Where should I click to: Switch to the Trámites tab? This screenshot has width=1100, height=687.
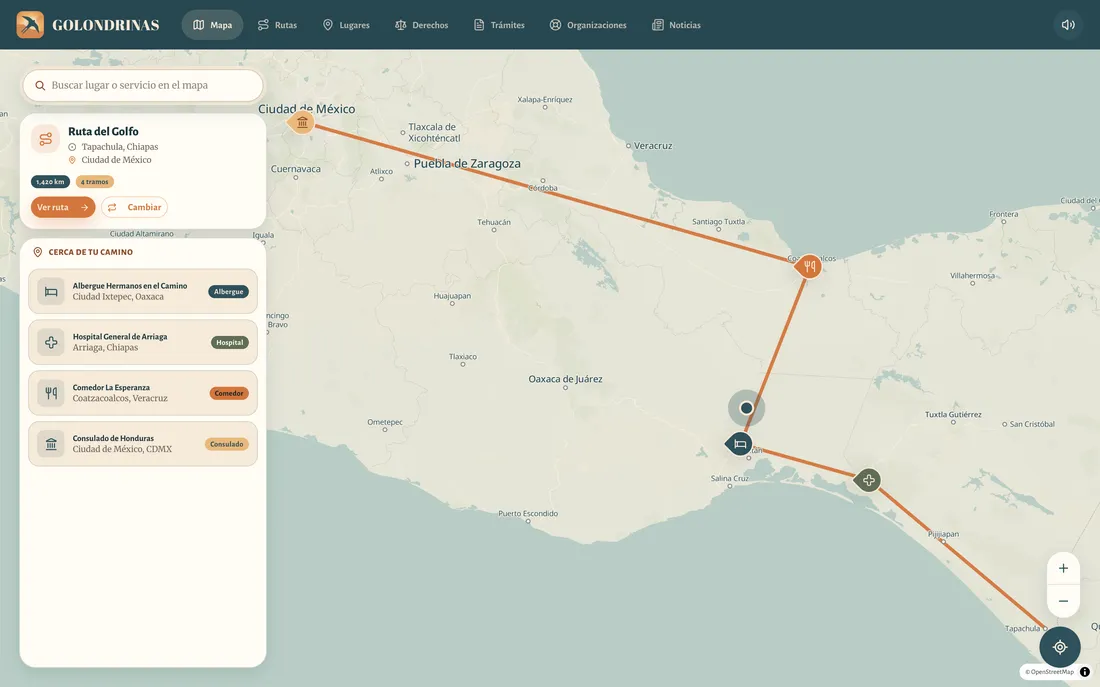pos(499,25)
